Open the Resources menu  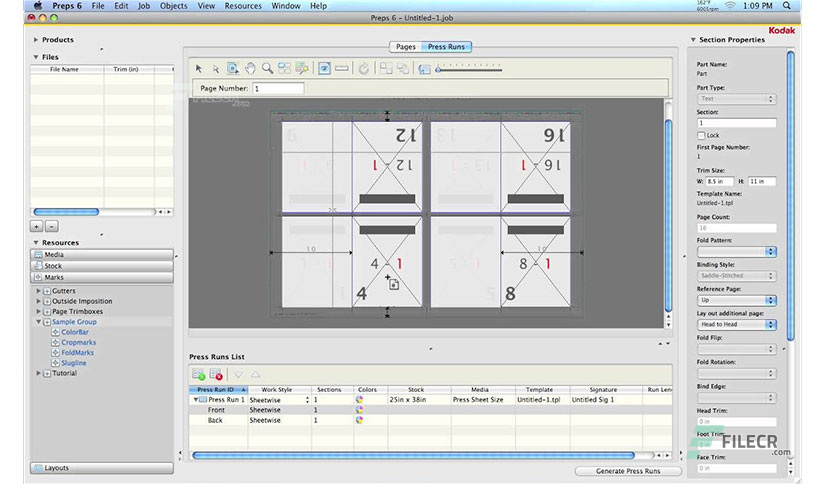(x=243, y=6)
